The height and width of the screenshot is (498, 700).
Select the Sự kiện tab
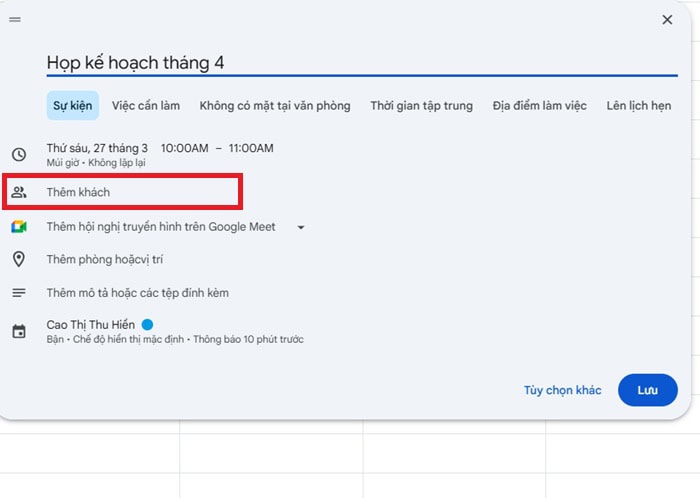[x=72, y=105]
